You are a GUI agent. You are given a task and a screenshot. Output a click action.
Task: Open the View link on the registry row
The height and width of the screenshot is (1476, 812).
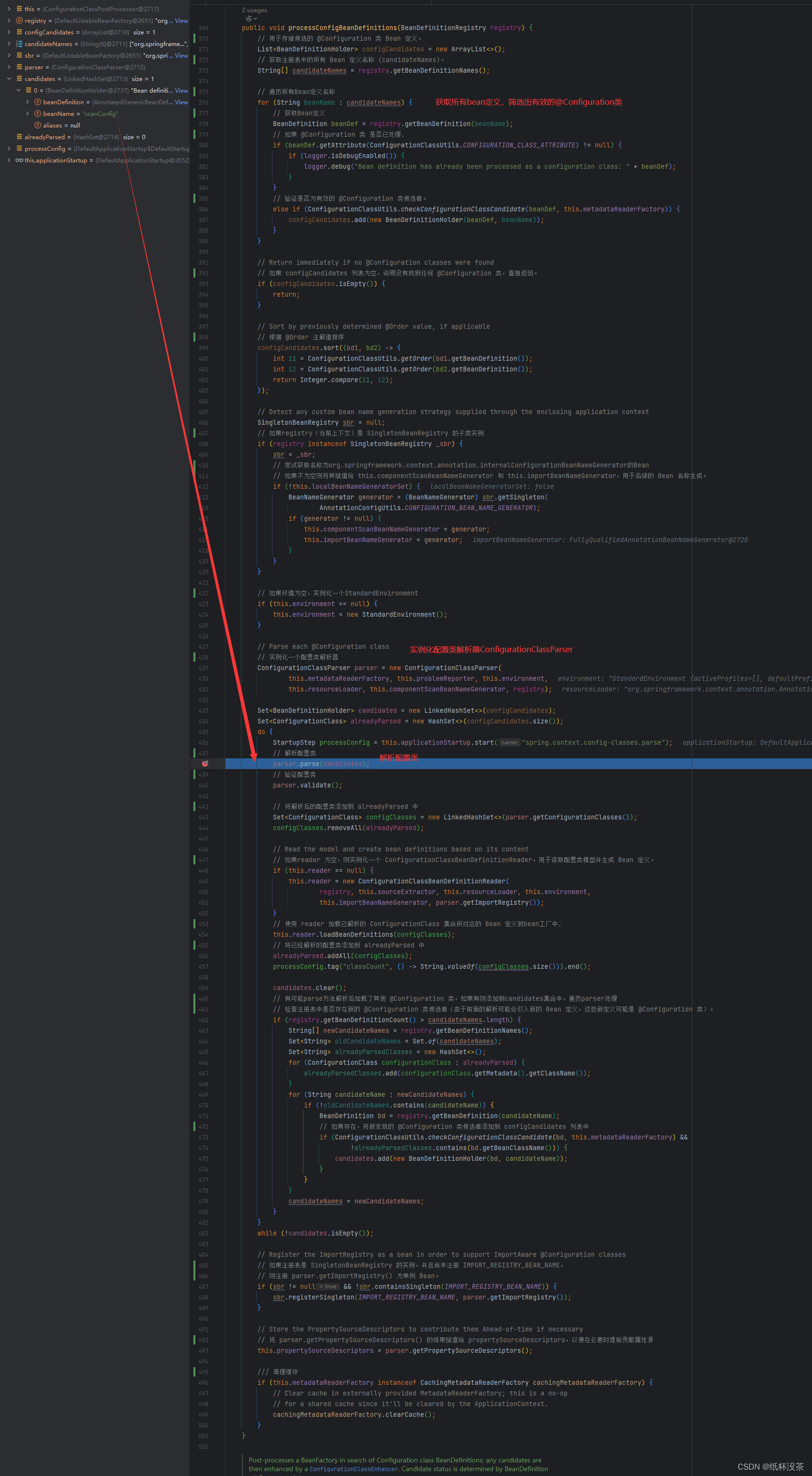tap(181, 21)
